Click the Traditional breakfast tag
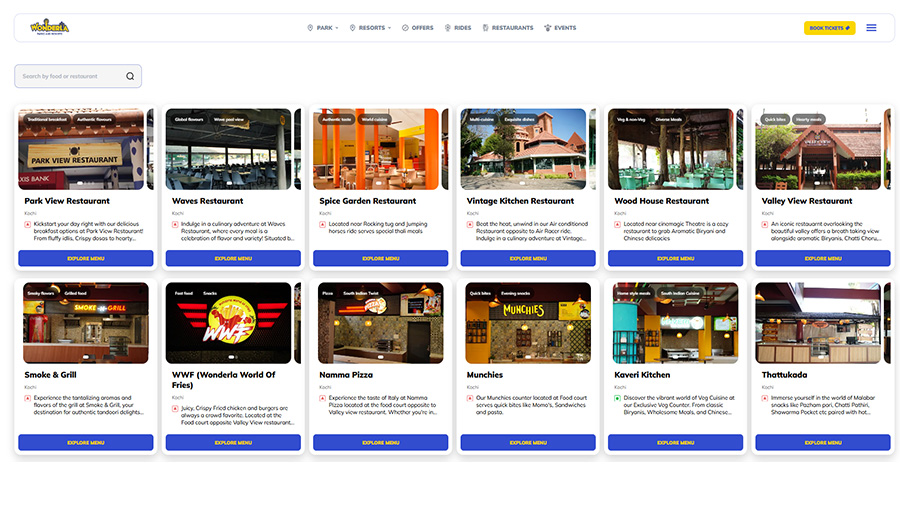The image size is (900, 507). 47,119
